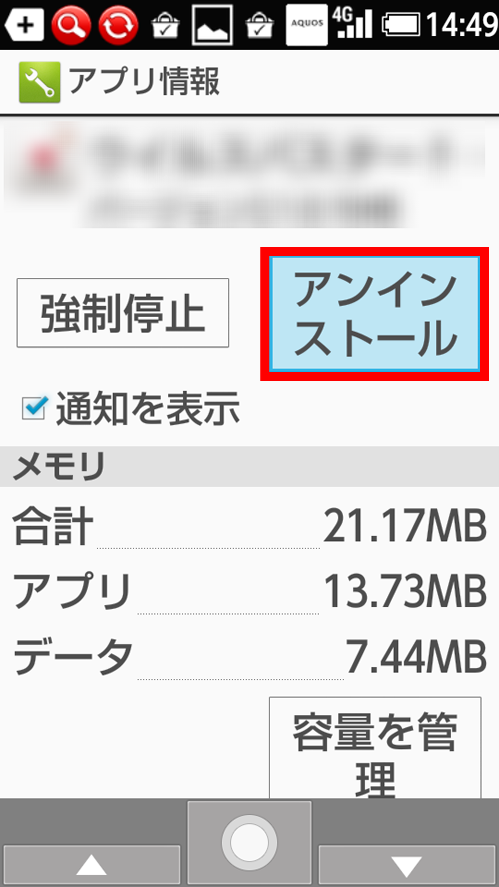Image resolution: width=499 pixels, height=887 pixels.
Task: Uncheck the 通知を表示 checkbox
Action: click(34, 407)
